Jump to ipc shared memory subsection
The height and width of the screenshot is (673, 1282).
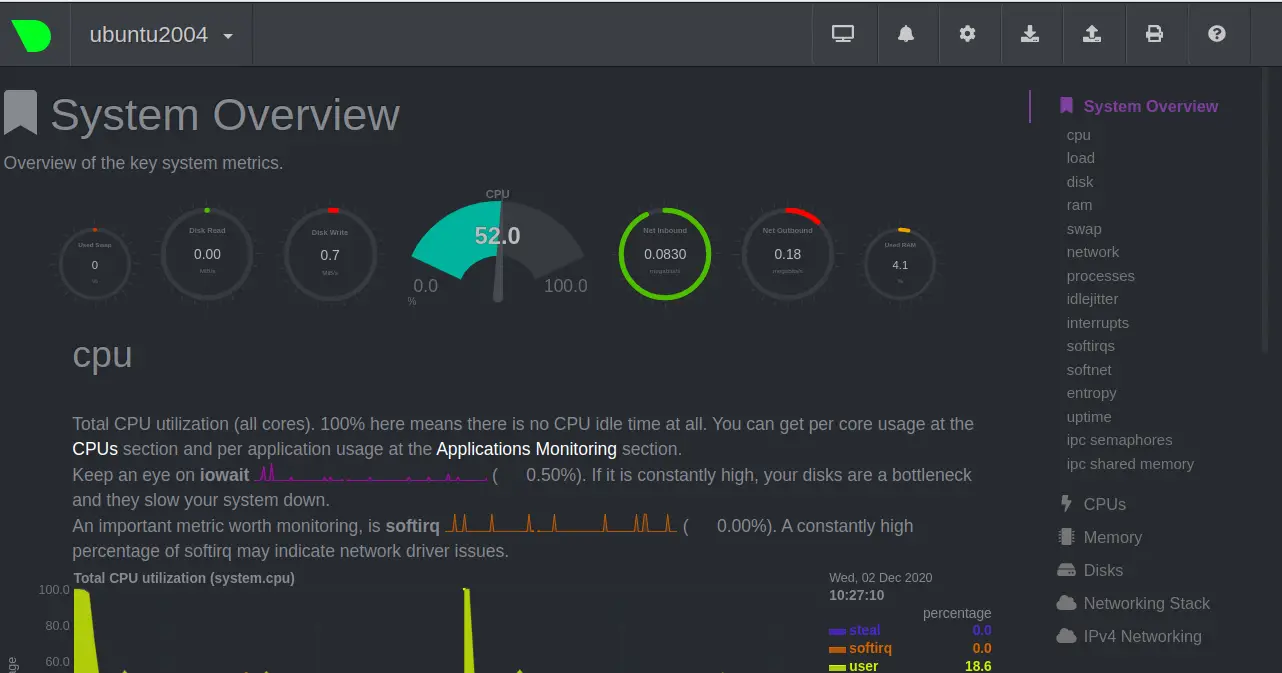click(1130, 464)
